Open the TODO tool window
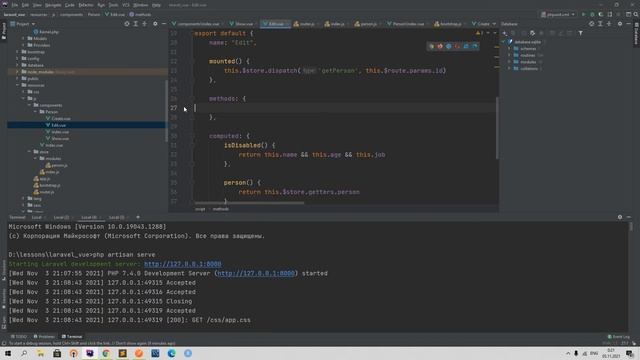Screen dimensions: 640x360 [x=19, y=337]
